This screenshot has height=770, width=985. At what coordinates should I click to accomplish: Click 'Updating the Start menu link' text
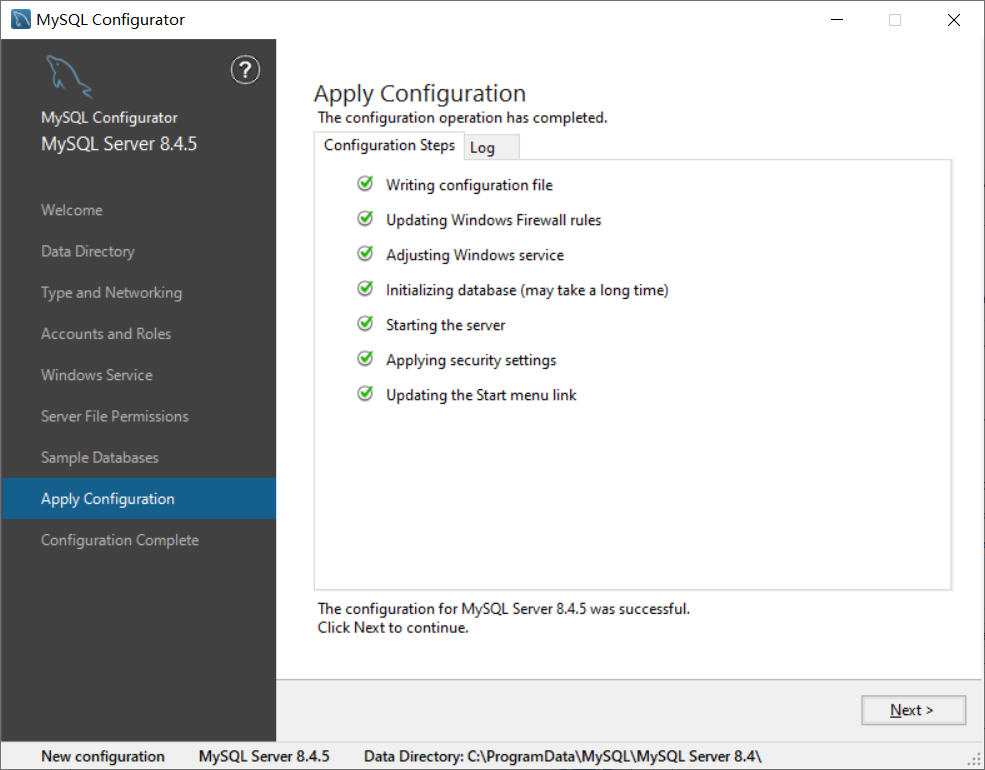[481, 395]
